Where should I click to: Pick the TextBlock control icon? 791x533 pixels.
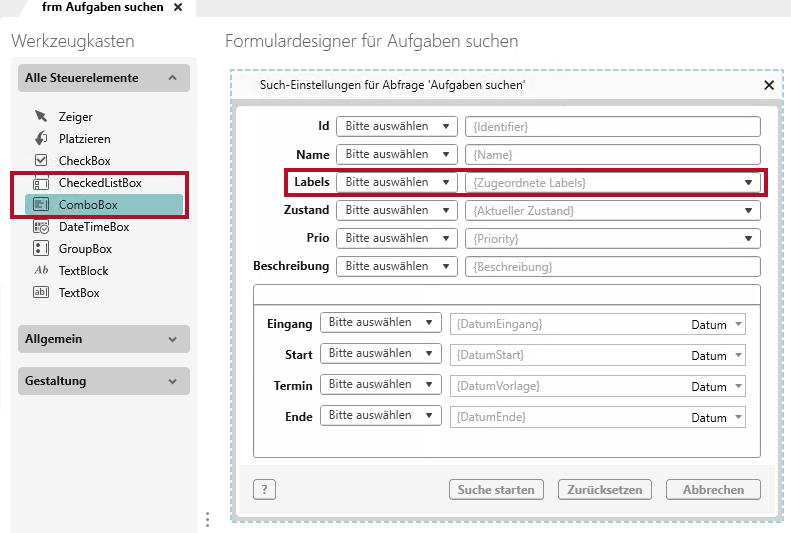pyautogui.click(x=41, y=270)
